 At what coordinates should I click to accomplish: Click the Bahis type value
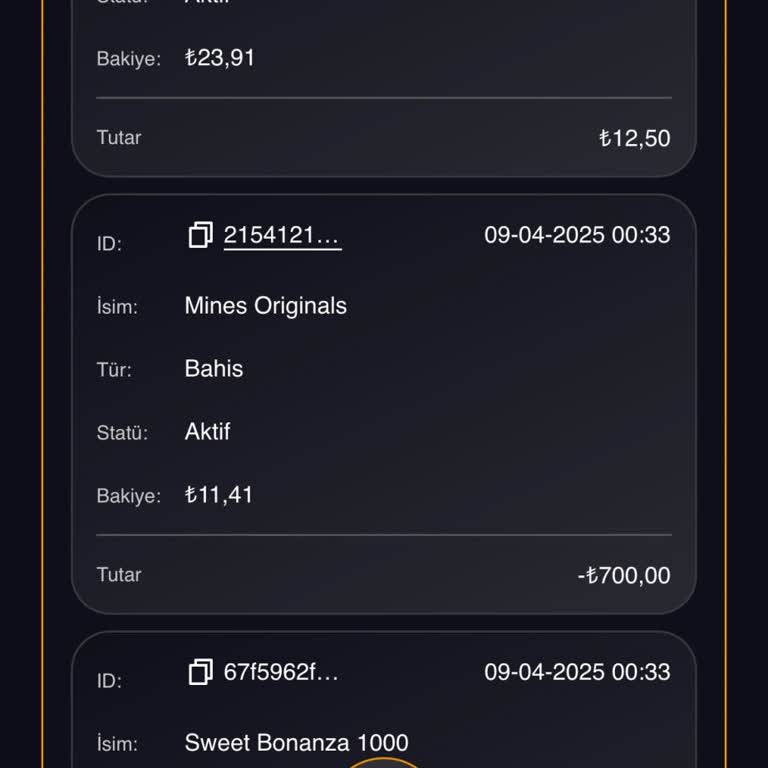[x=214, y=369]
